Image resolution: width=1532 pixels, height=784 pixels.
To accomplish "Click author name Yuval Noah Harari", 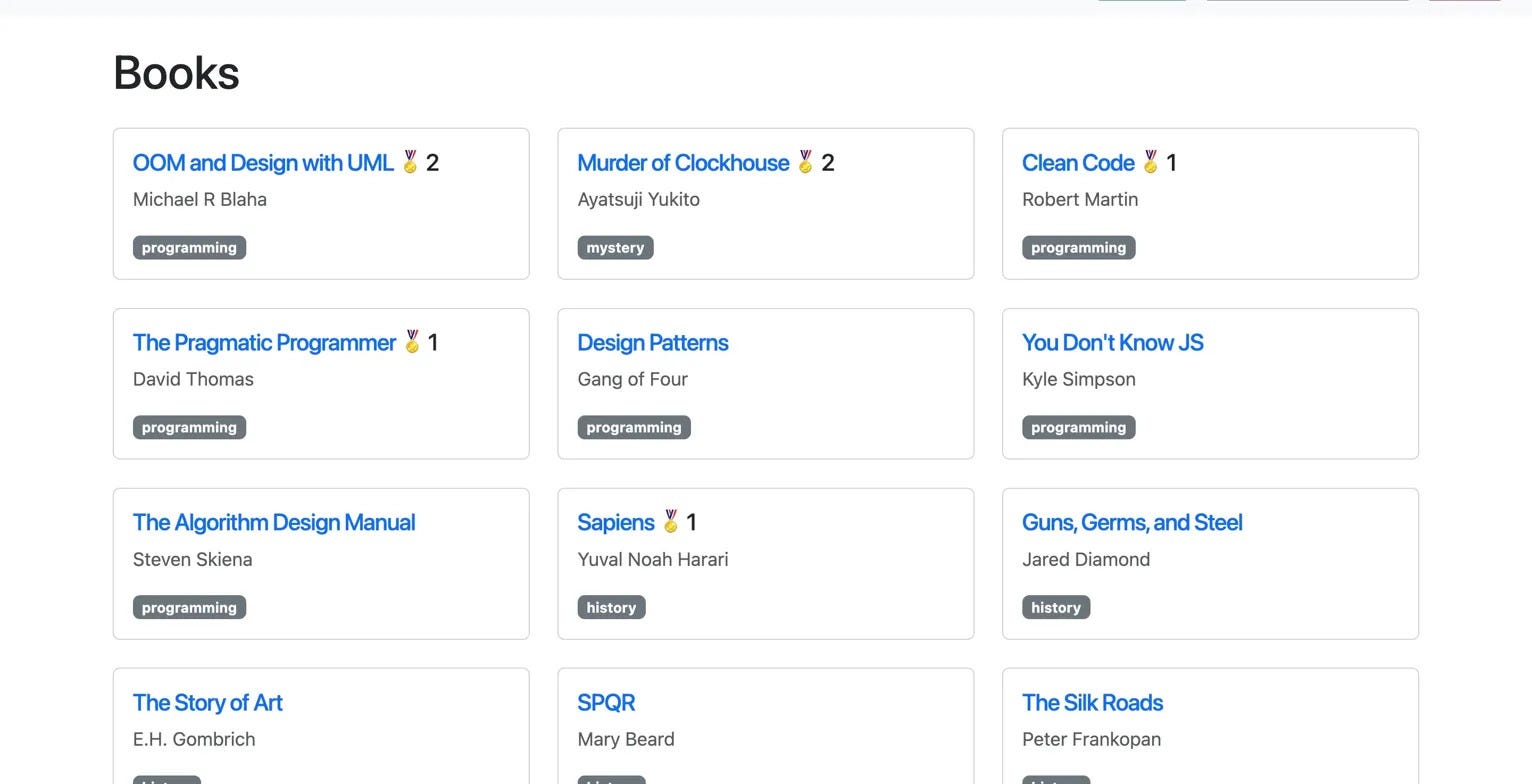I will tap(653, 559).
